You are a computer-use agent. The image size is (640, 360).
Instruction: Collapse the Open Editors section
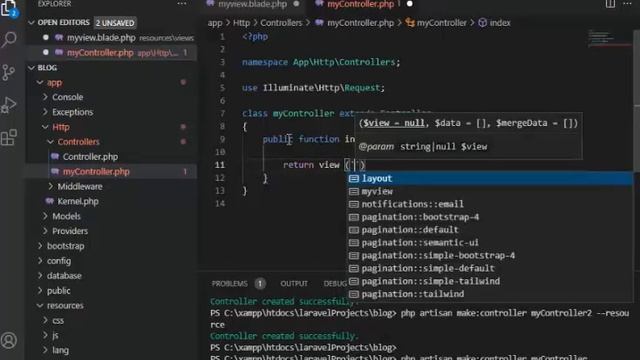coord(31,23)
